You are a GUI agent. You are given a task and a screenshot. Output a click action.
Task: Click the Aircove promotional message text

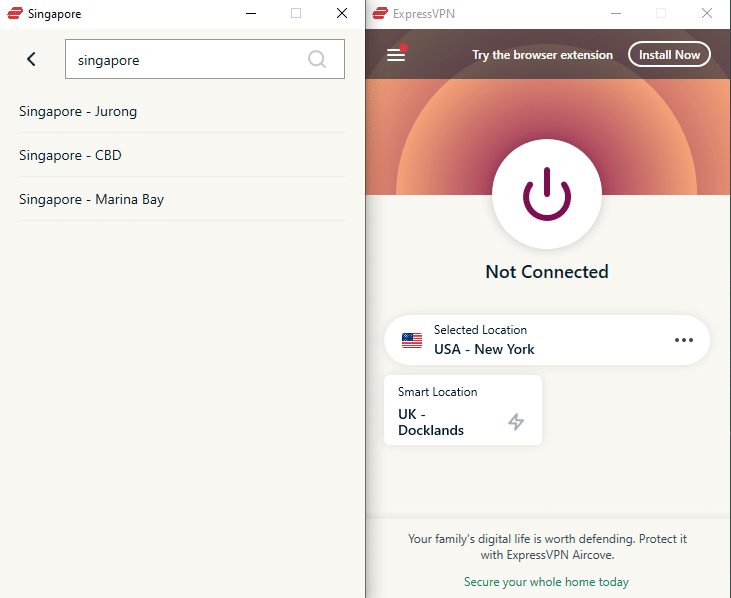tap(547, 547)
